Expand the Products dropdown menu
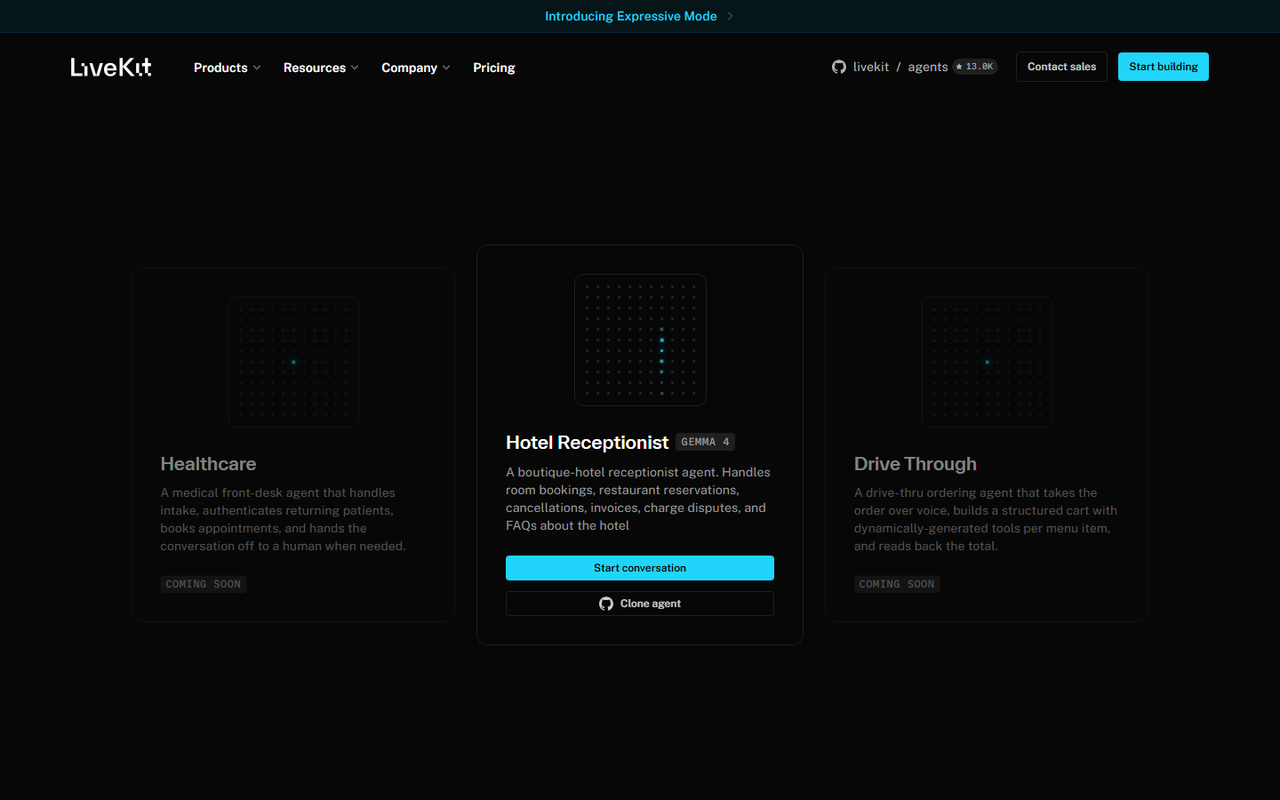Screen dimensions: 1280x800 tap(227, 68)
